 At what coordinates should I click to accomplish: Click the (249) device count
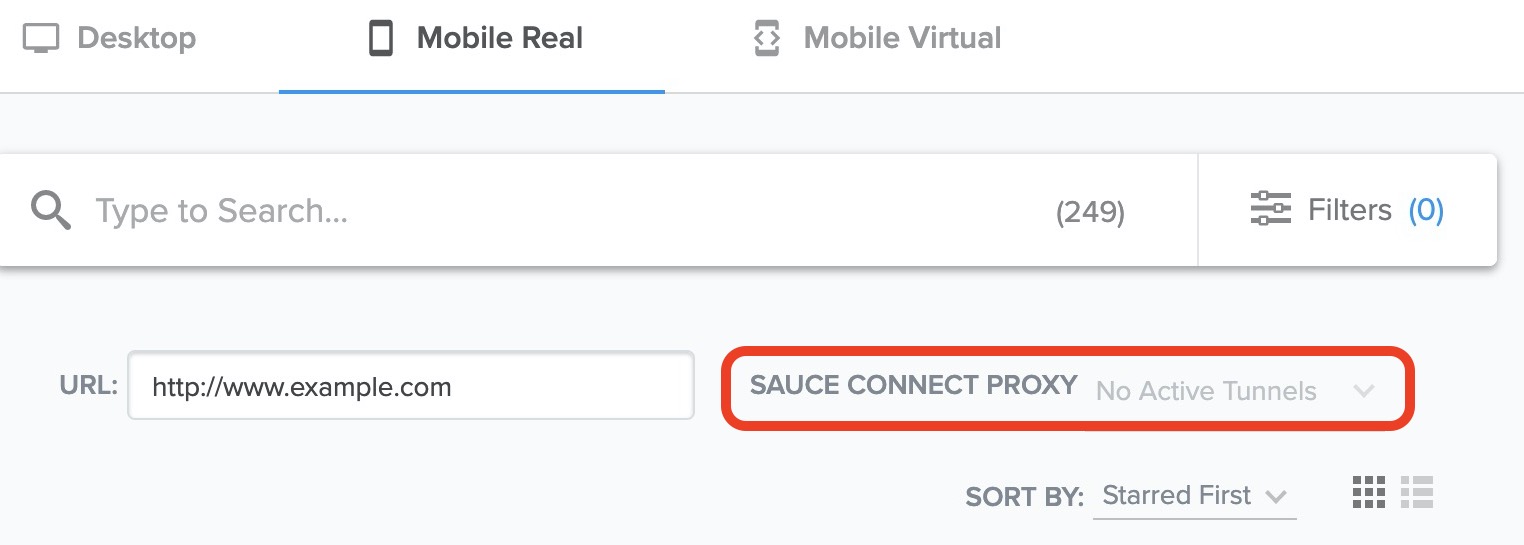pyautogui.click(x=1090, y=212)
